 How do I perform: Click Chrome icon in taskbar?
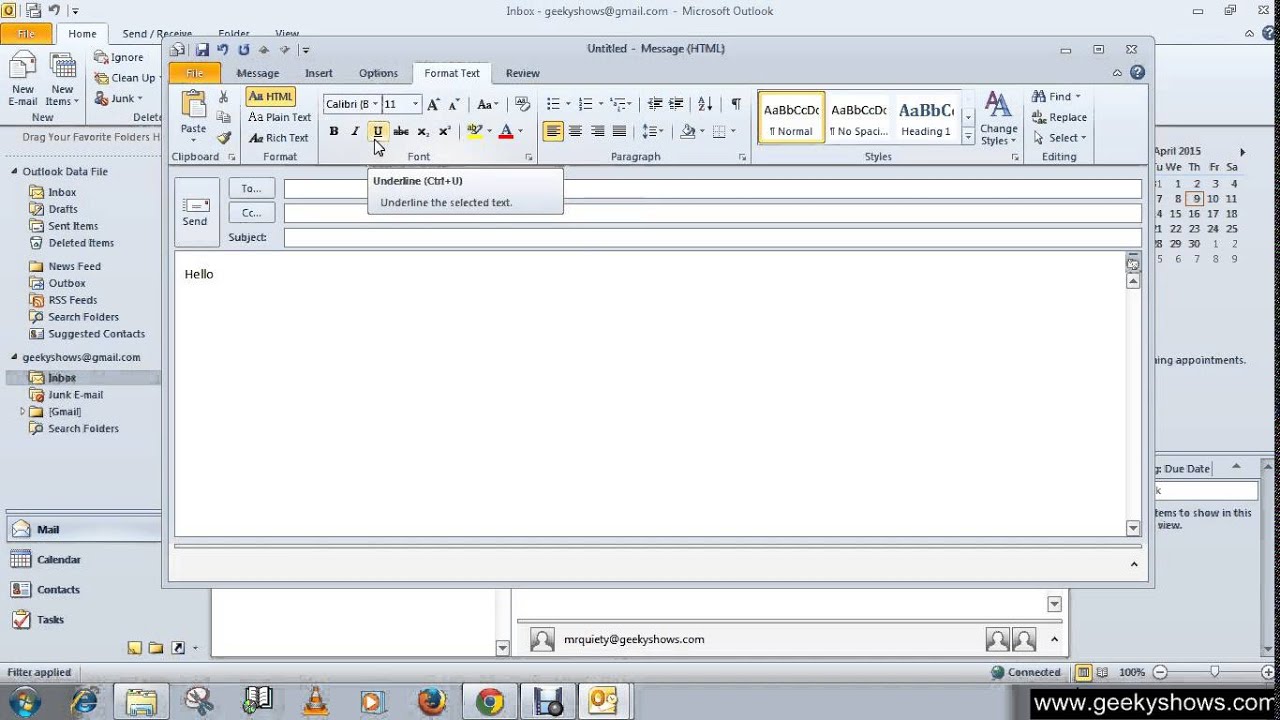(490, 701)
